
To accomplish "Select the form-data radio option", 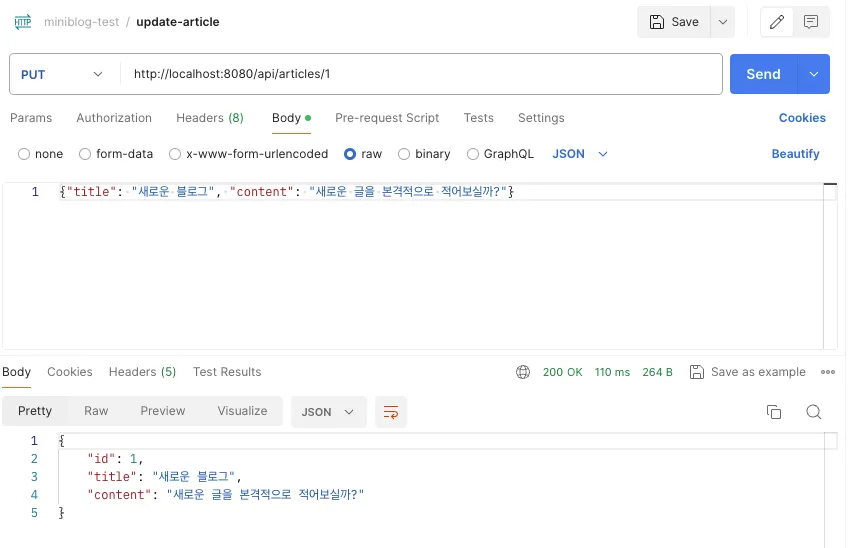I will [x=85, y=154].
